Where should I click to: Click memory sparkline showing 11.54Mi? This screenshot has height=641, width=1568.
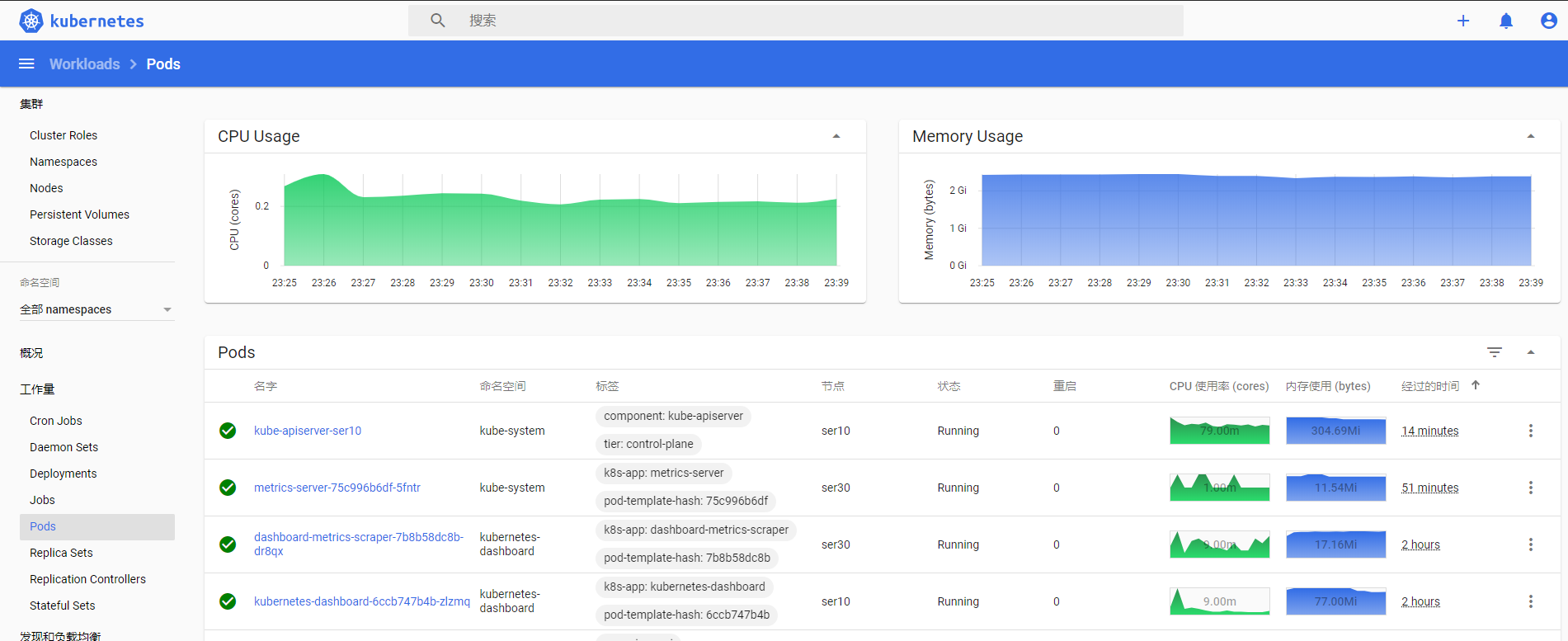click(x=1335, y=488)
